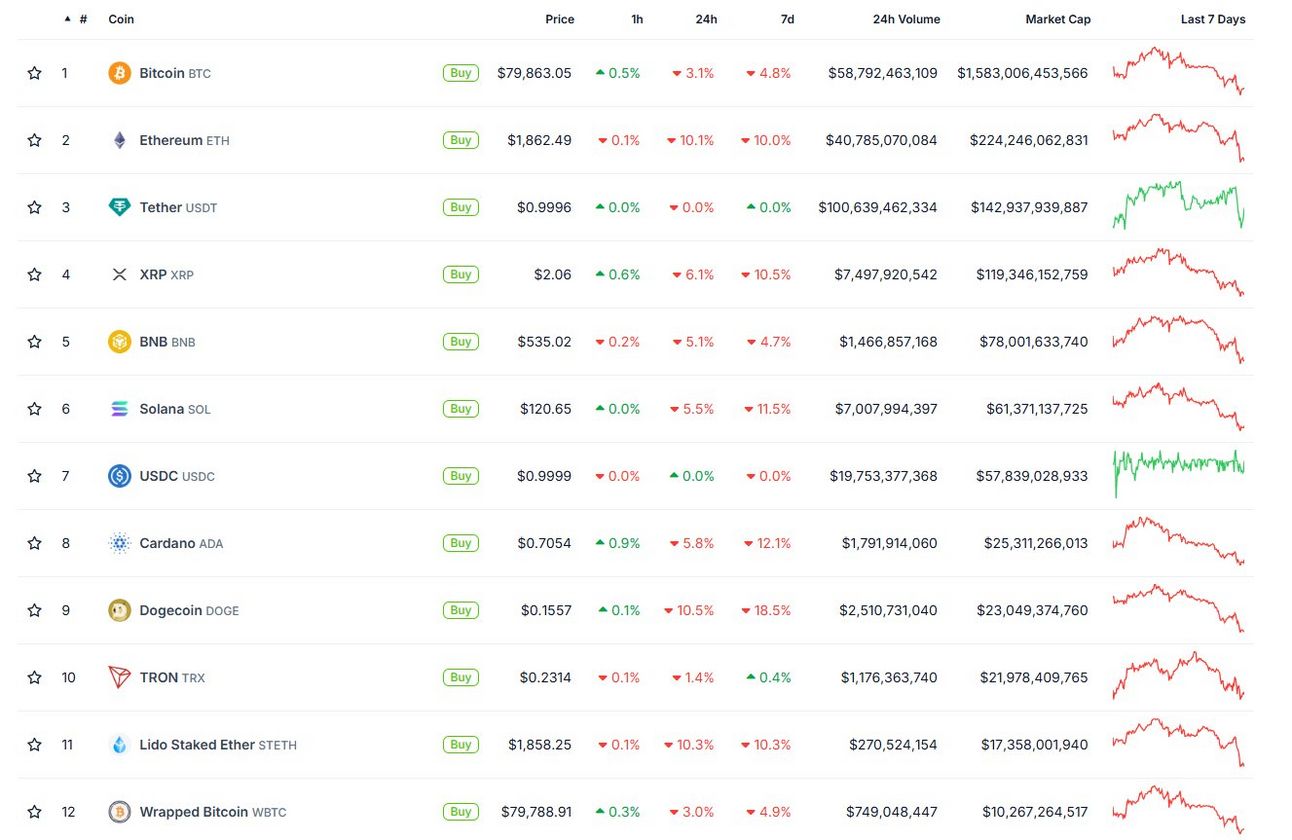Click the Buy button for Bitcoin
This screenshot has height=840, width=1292.
(x=461, y=73)
